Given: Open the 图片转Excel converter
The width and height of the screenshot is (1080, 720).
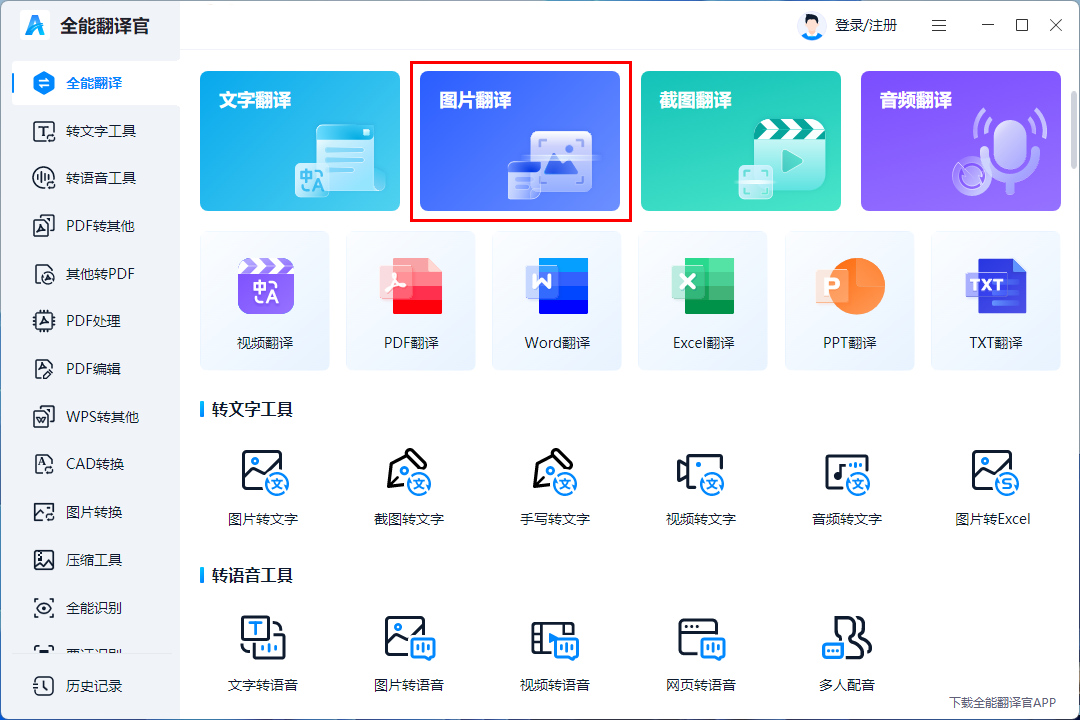Looking at the screenshot, I should (x=995, y=487).
